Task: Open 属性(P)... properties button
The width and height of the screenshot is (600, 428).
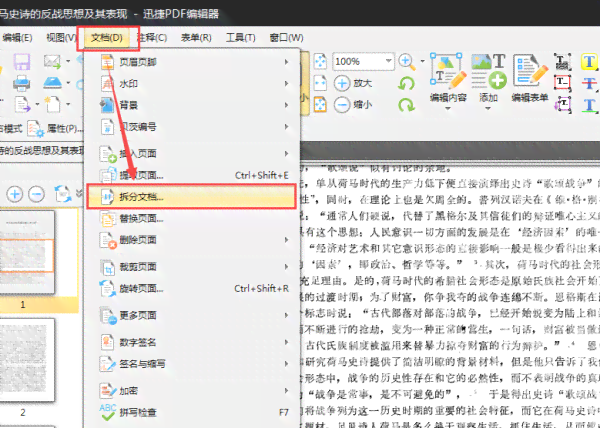Action: coord(56,129)
